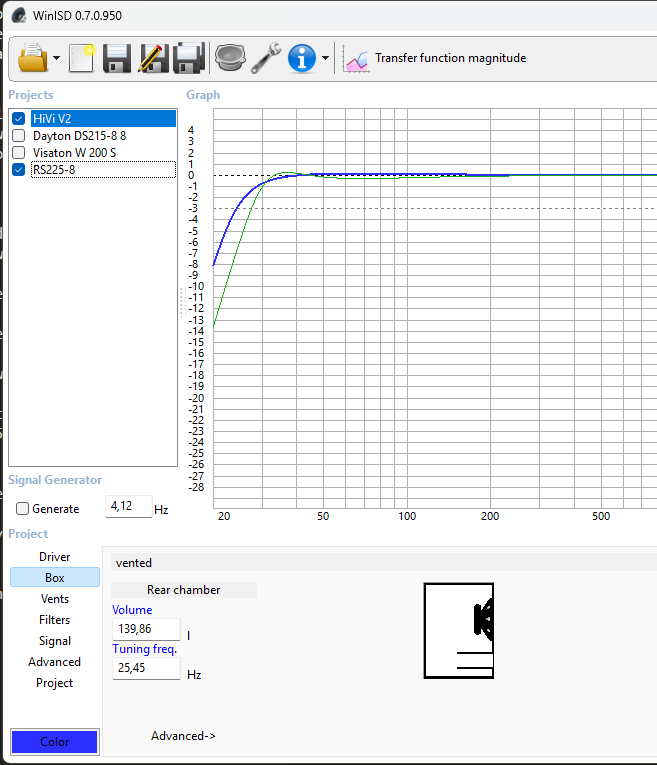Click the panel splitter grip left of graph

point(183,302)
